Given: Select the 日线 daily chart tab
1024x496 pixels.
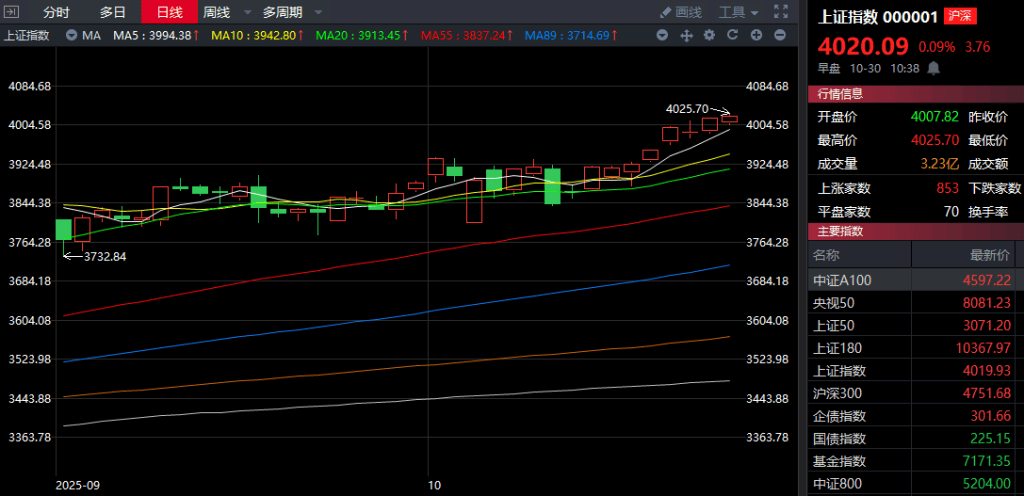Looking at the screenshot, I should (169, 12).
